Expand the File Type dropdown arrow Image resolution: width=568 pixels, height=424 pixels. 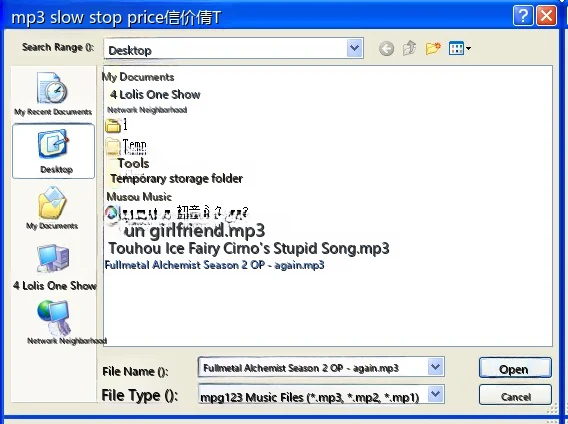point(436,394)
